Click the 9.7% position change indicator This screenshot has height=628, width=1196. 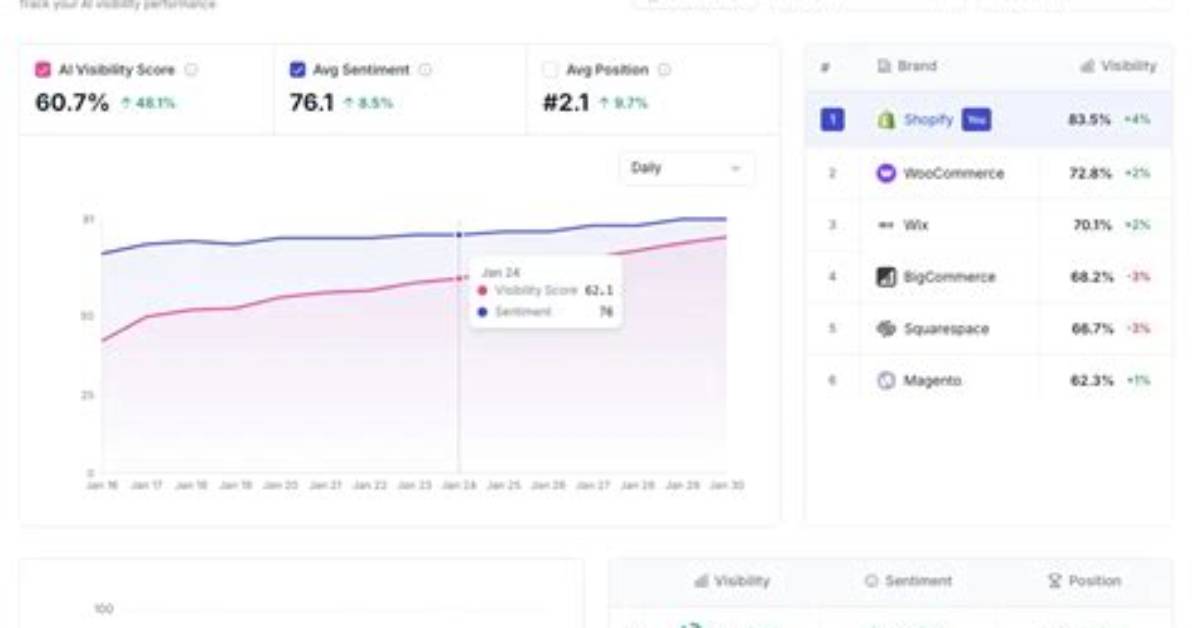623,103
